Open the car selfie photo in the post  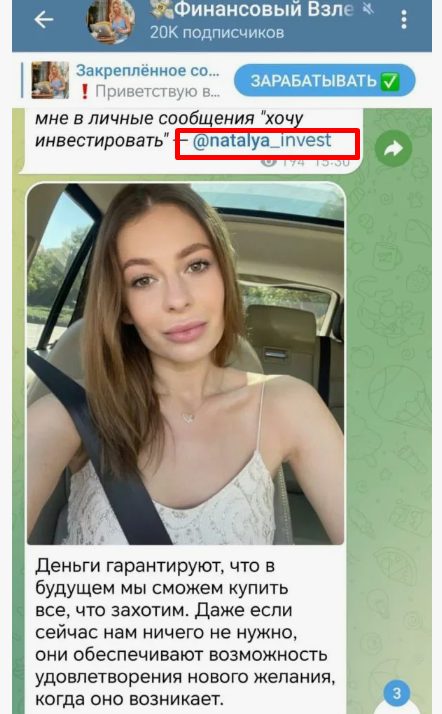(185, 364)
